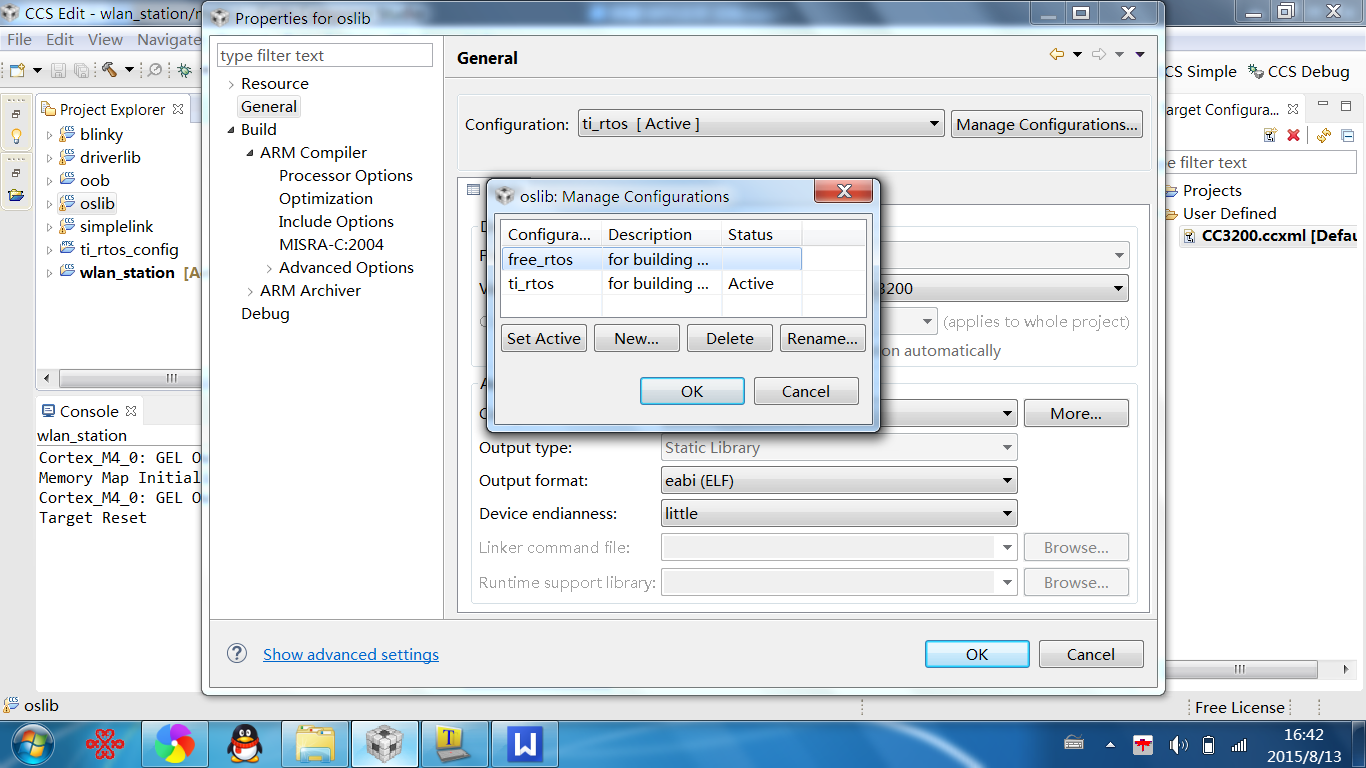
Task: Click the help question mark icon
Action: click(x=237, y=653)
